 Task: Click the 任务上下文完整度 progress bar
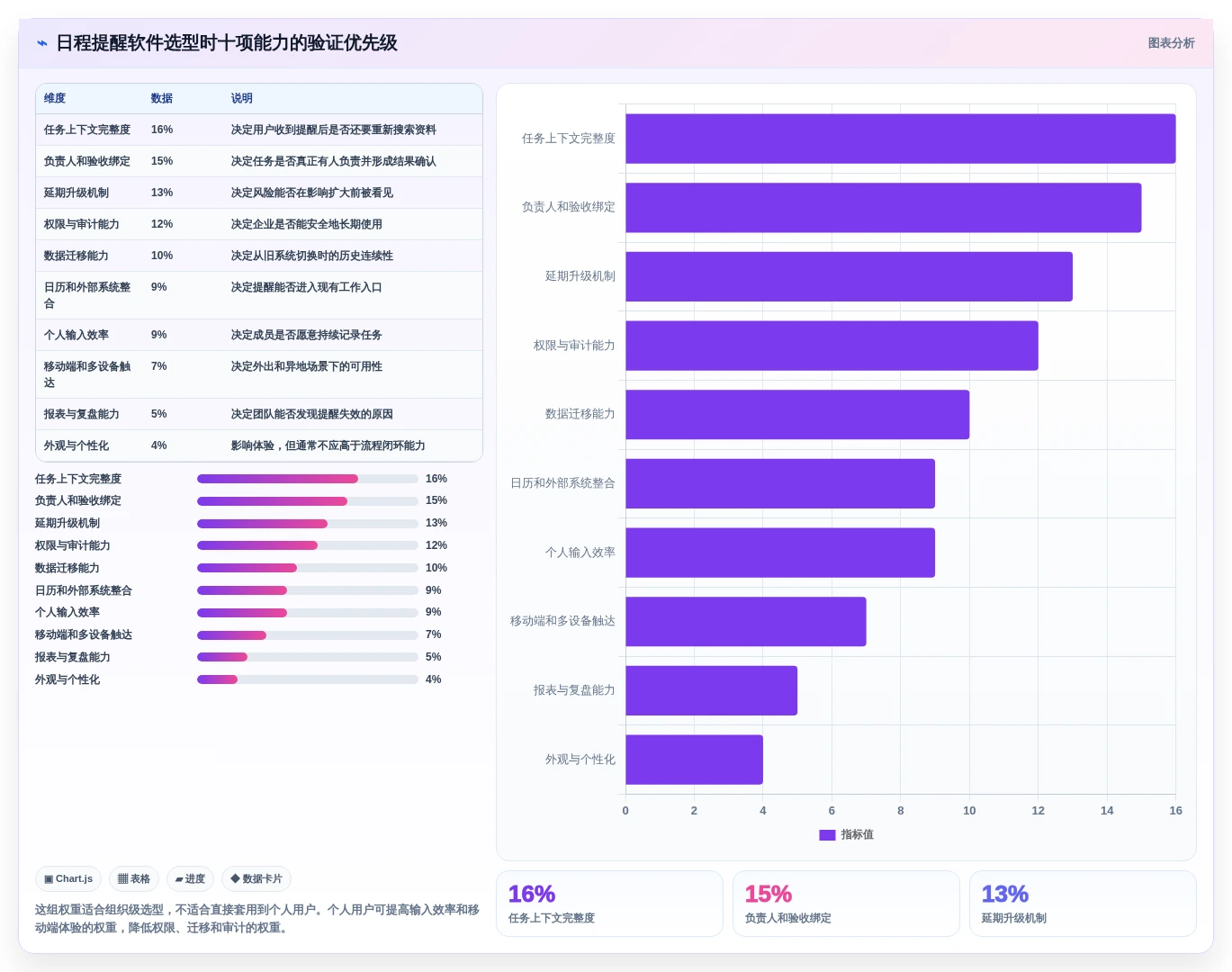pyautogui.click(x=308, y=479)
